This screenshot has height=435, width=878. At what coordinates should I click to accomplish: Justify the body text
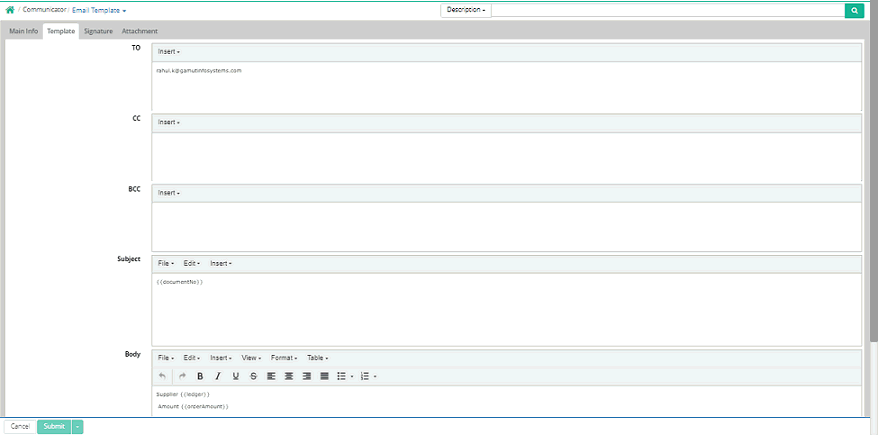(324, 376)
